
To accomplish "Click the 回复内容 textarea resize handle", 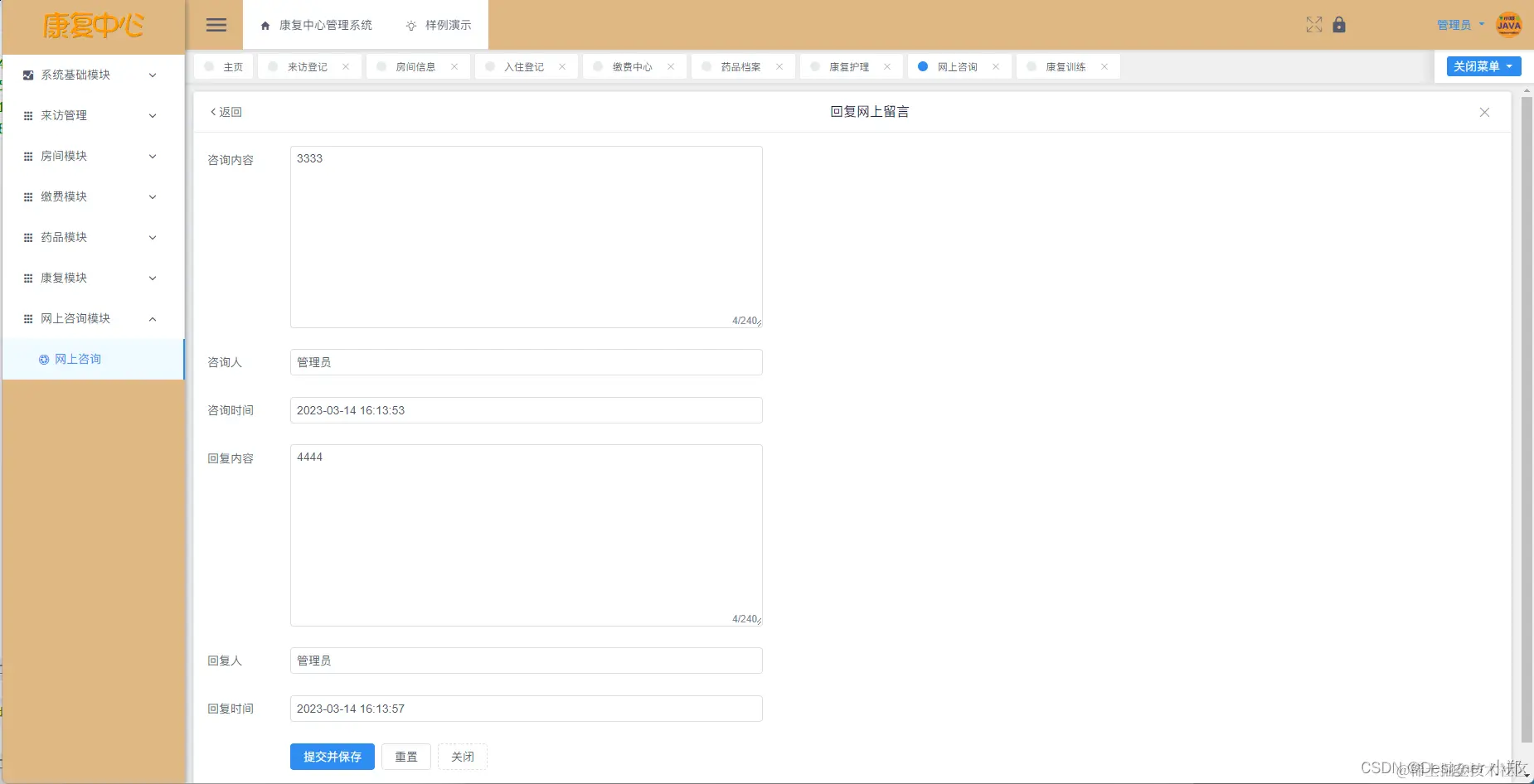I will [759, 622].
